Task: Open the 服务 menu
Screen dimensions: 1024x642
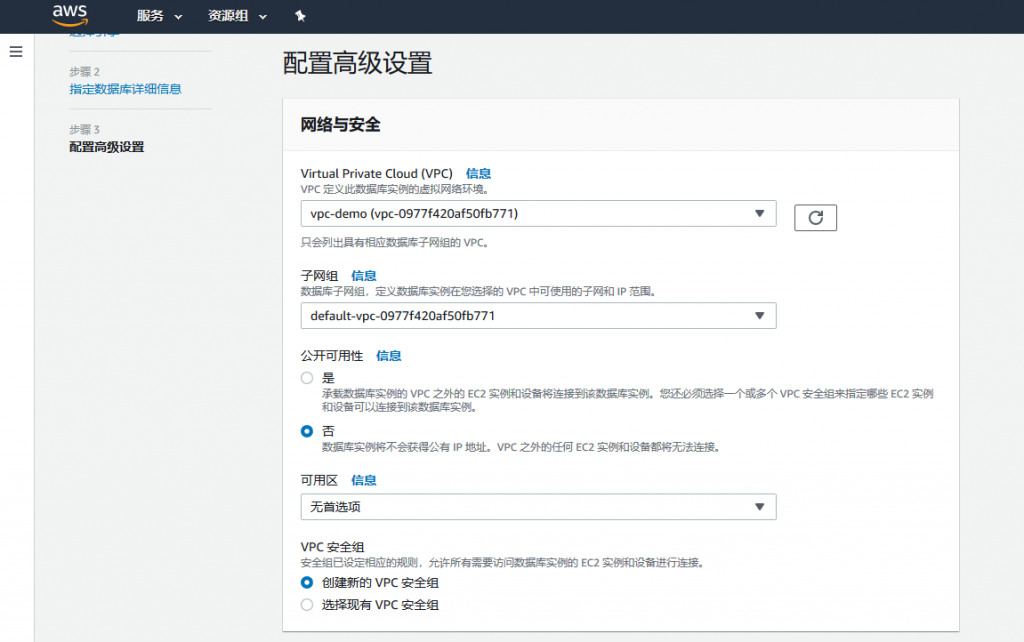Action: point(159,16)
